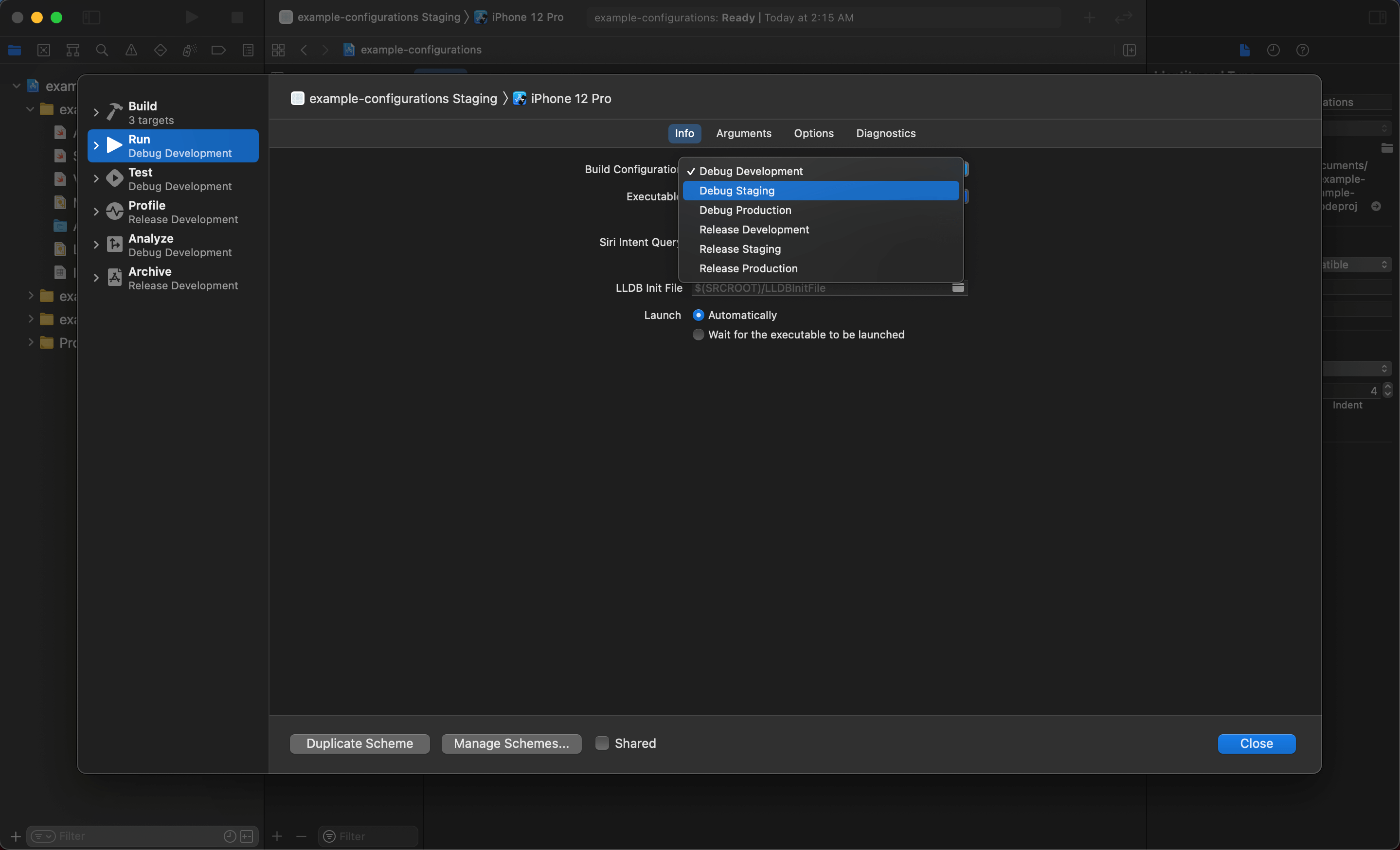Open the find navigator magnifier icon
Image resolution: width=1400 pixels, height=850 pixels.
tap(102, 50)
